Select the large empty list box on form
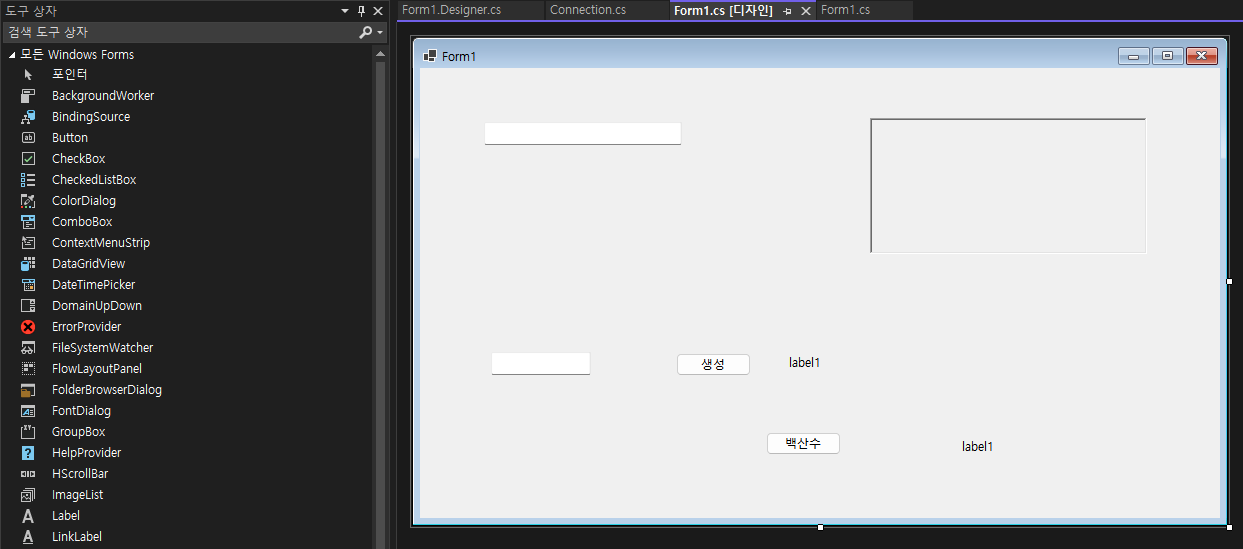Viewport: 1243px width, 549px height. [1008, 186]
